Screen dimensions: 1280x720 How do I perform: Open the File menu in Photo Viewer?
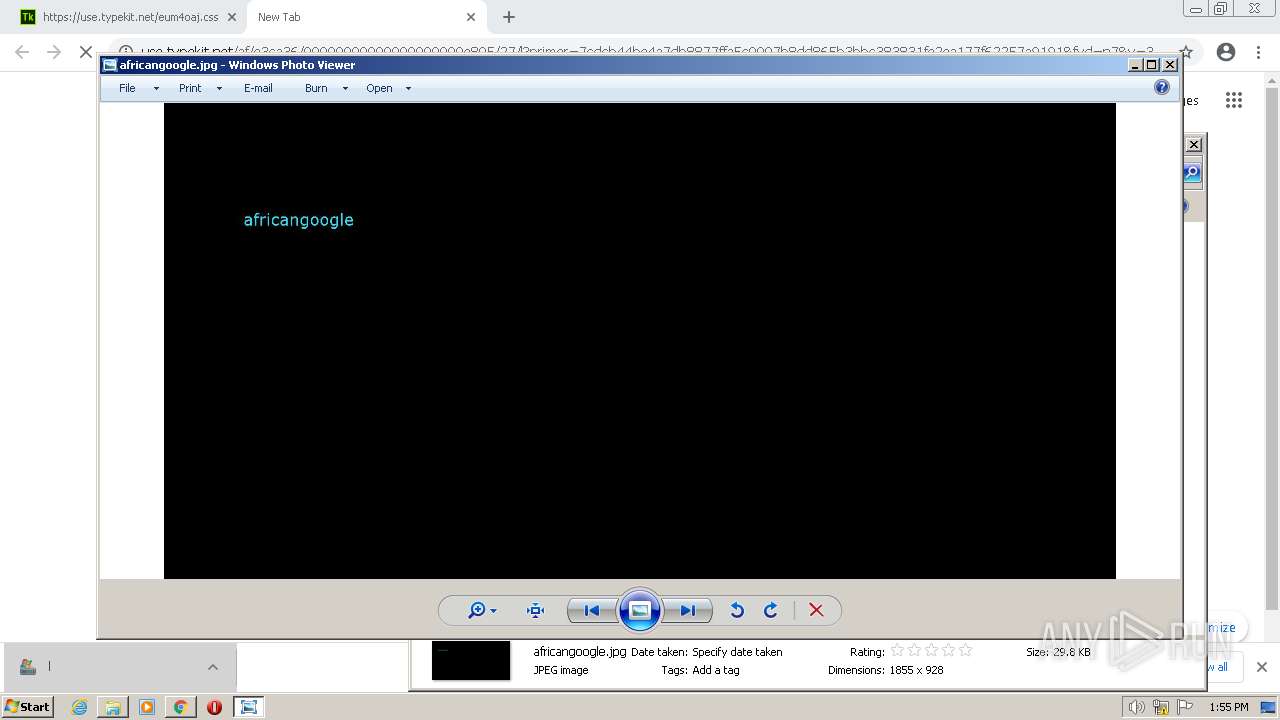(127, 88)
